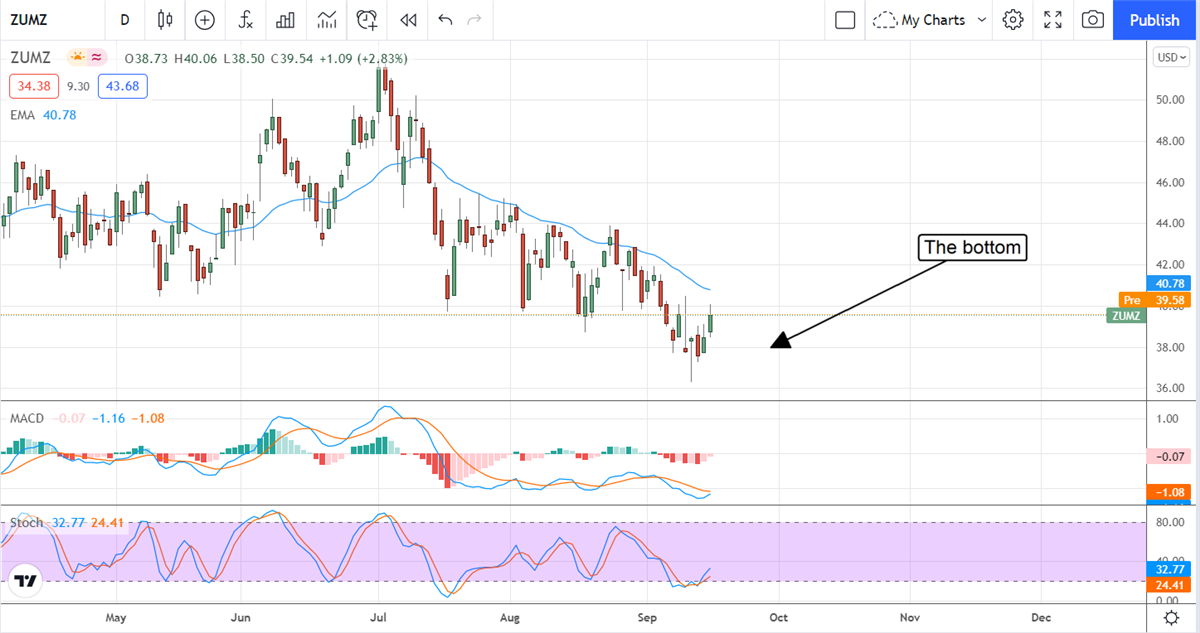Image resolution: width=1200 pixels, height=633 pixels.
Task: Open the chart settings gear below price axis
Action: click(x=1171, y=618)
